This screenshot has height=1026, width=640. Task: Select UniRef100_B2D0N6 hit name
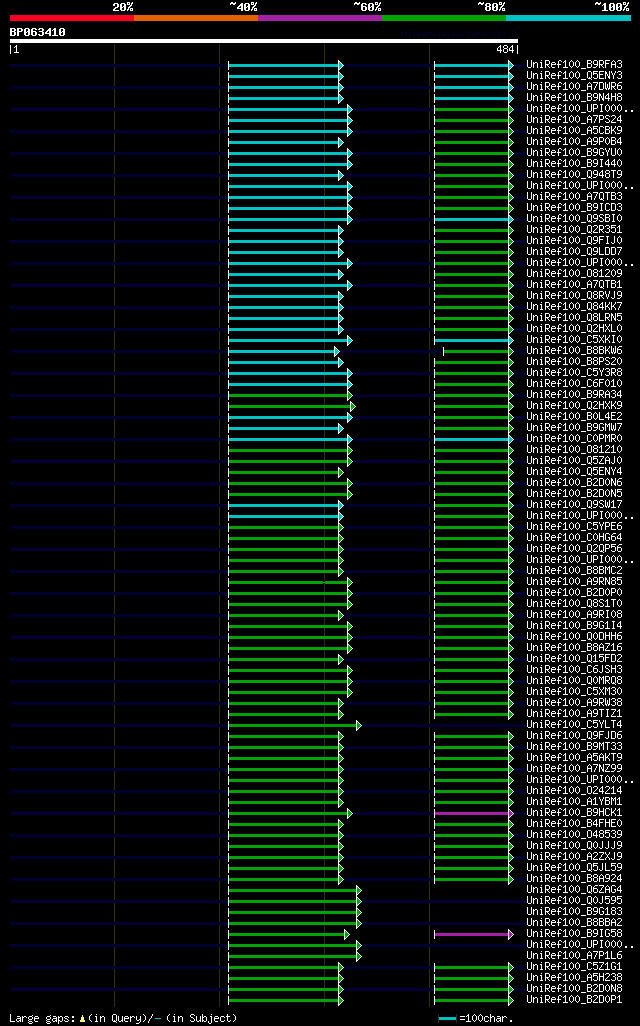click(575, 482)
